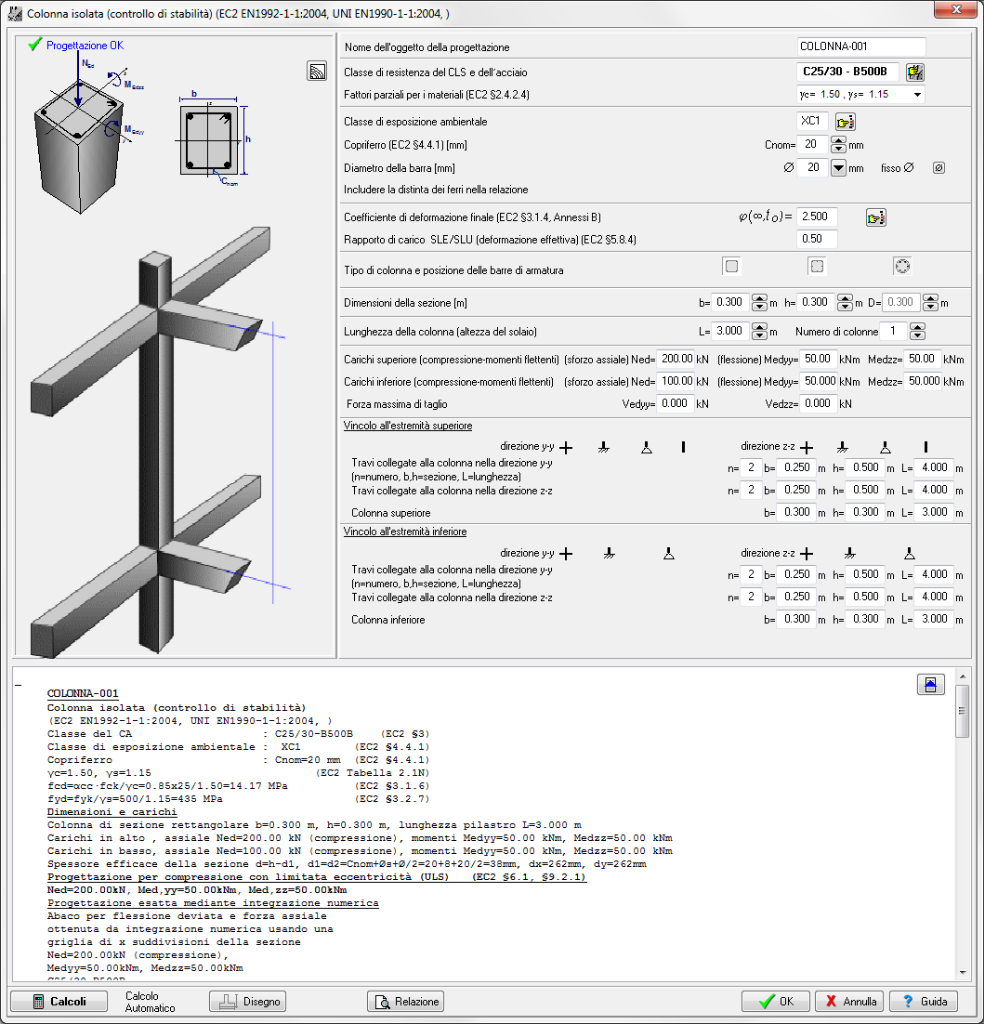Select upper end y-y fixed support icon
This screenshot has height=1024, width=984.
point(604,447)
